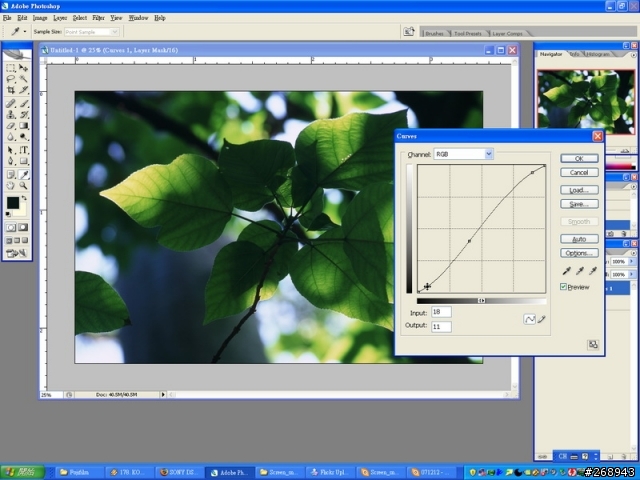This screenshot has height=480, width=640.
Task: Select the Slice tool
Action: pos(23,90)
